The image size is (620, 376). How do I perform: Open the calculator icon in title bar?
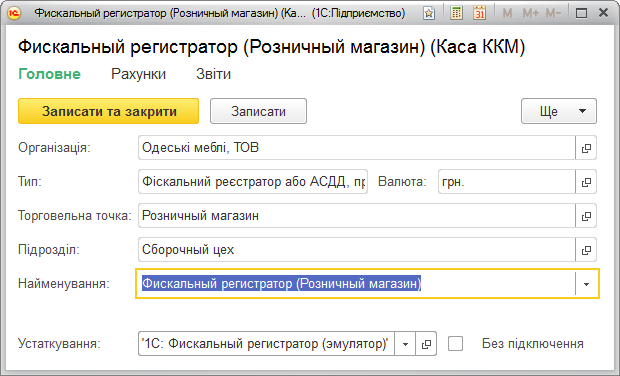click(456, 13)
